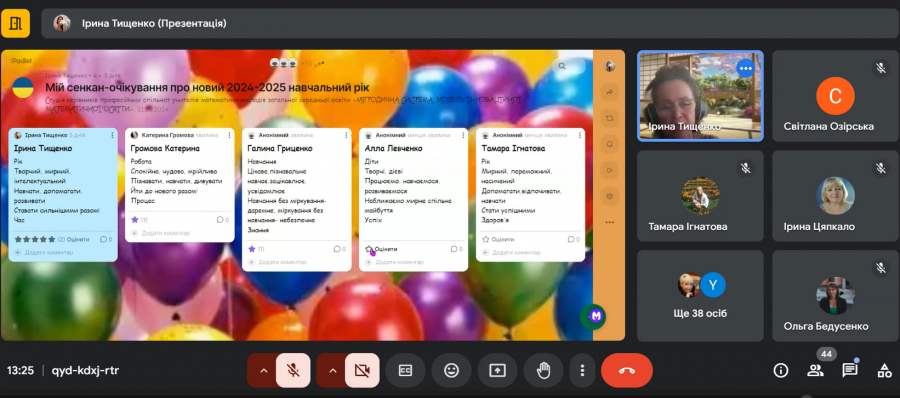Image resolution: width=900 pixels, height=398 pixels.
Task: Open three-dot menu on Ірина Тищенко card
Action: tap(112, 135)
